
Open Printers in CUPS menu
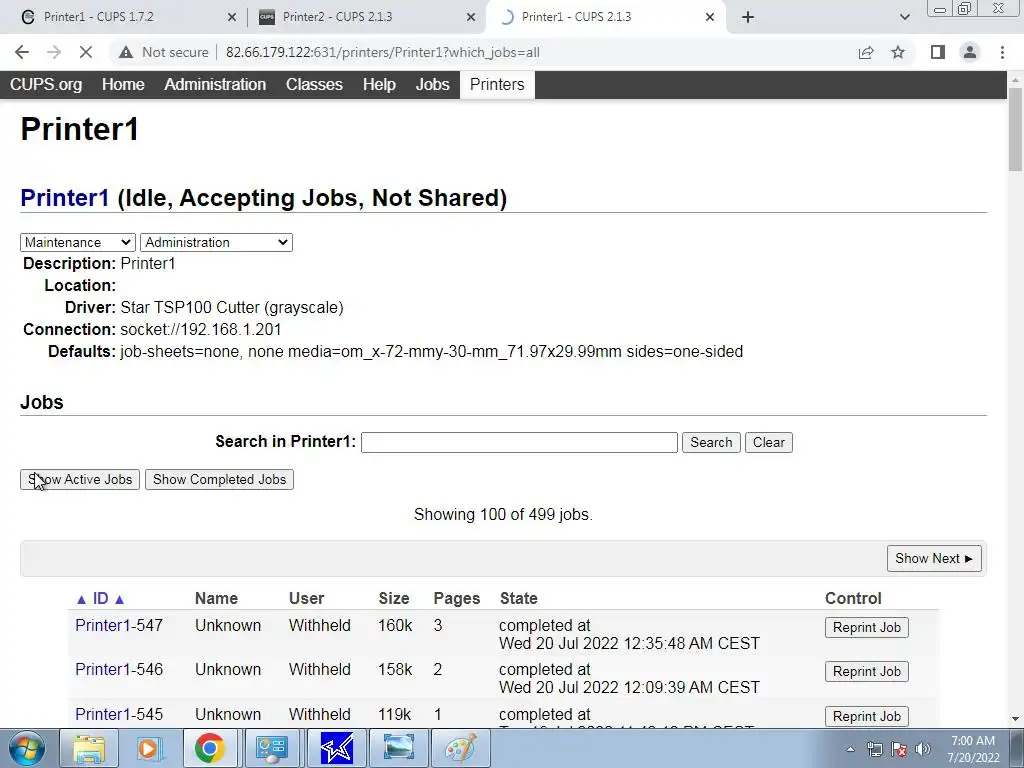(497, 84)
